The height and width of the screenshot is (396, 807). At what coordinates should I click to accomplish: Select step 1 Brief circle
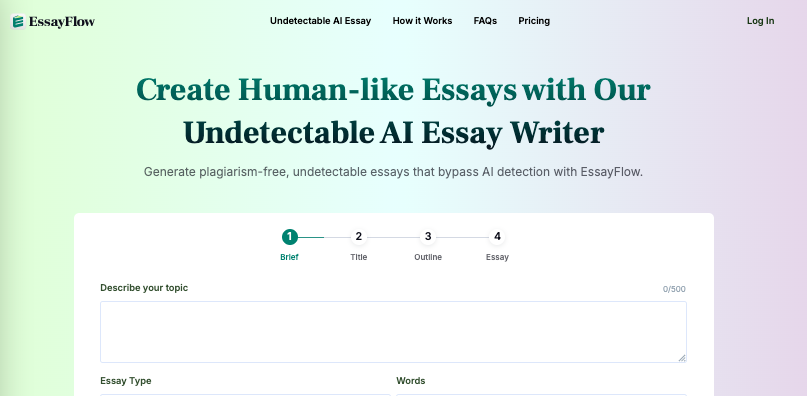tap(290, 237)
